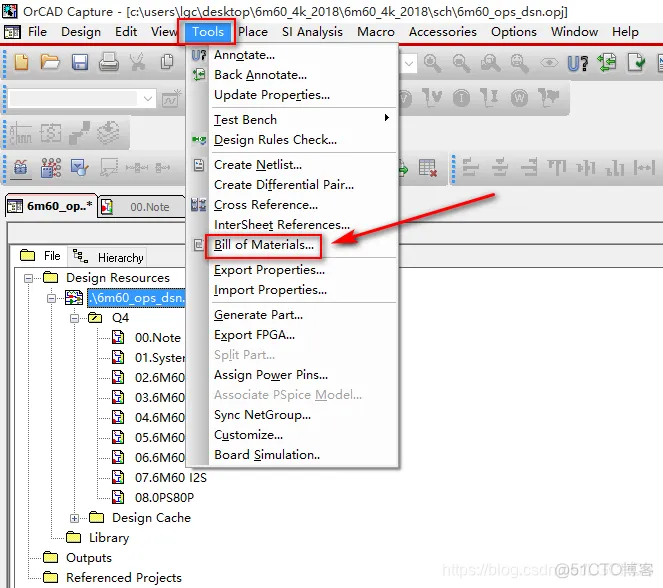Click the calendar-like icon in lower toolbar
The width and height of the screenshot is (663, 588).
[x=20, y=168]
